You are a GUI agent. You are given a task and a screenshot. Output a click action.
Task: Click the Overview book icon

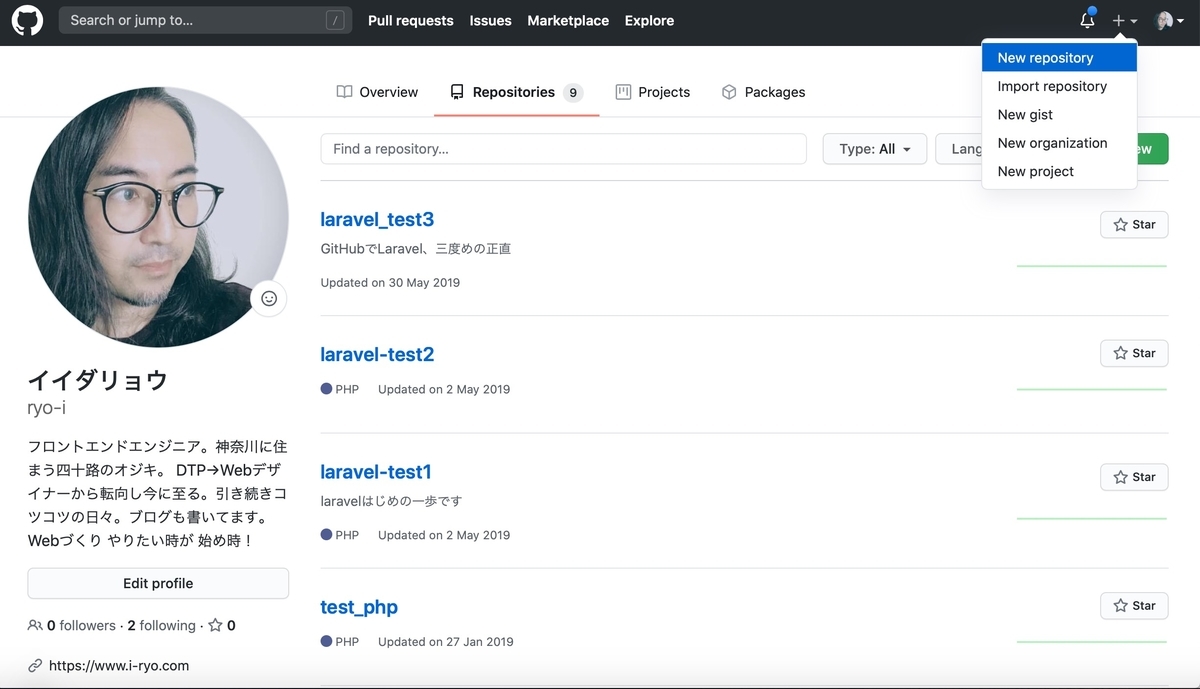coord(344,92)
